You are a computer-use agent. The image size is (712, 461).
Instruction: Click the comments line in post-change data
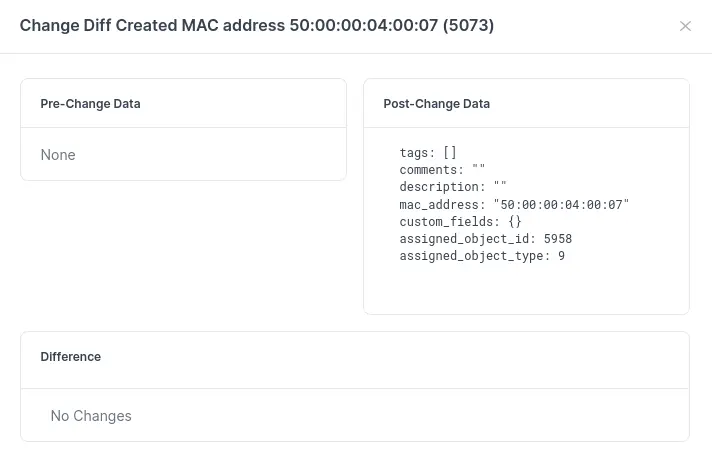(442, 170)
